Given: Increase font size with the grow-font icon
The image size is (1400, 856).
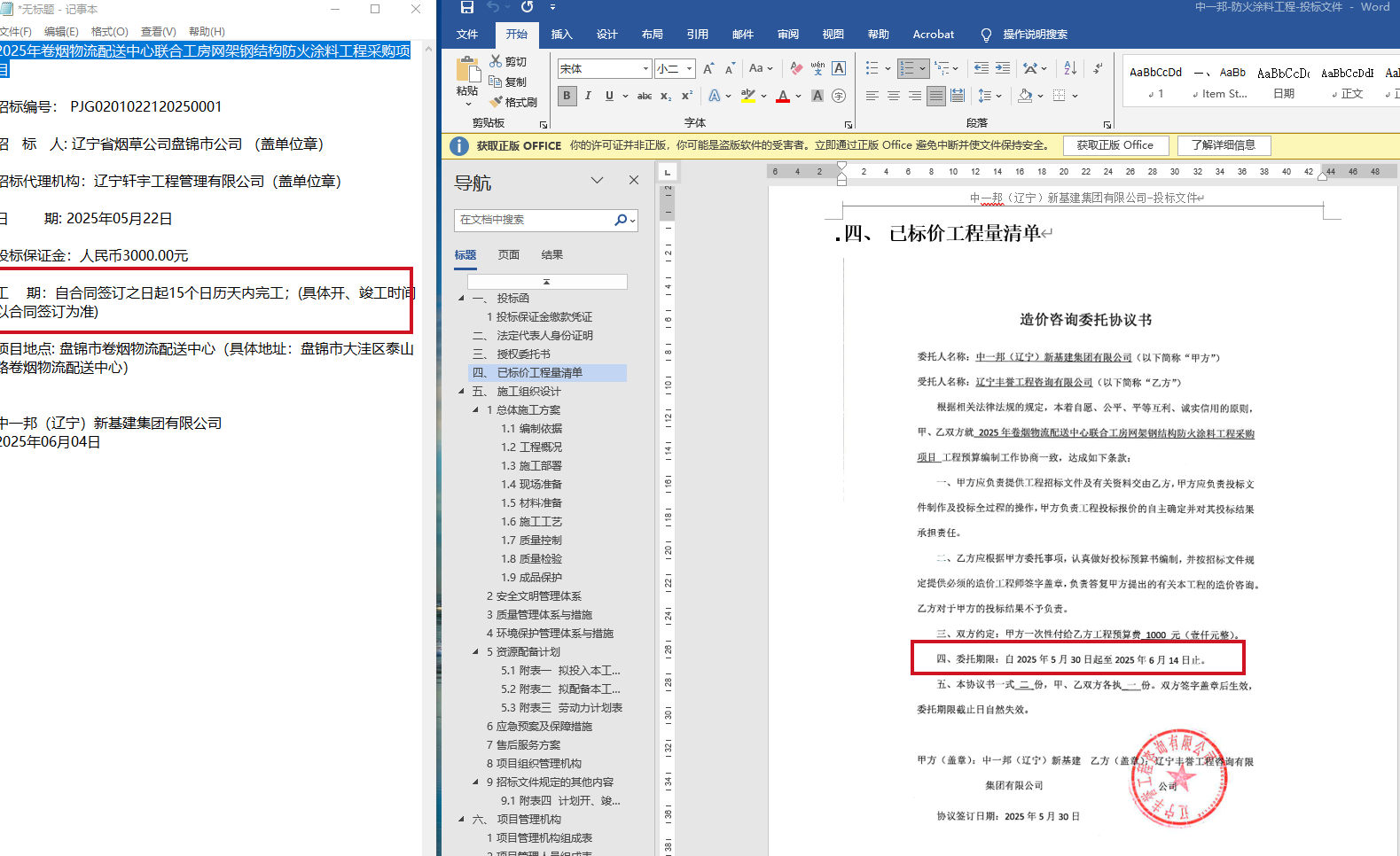Looking at the screenshot, I should click(708, 68).
